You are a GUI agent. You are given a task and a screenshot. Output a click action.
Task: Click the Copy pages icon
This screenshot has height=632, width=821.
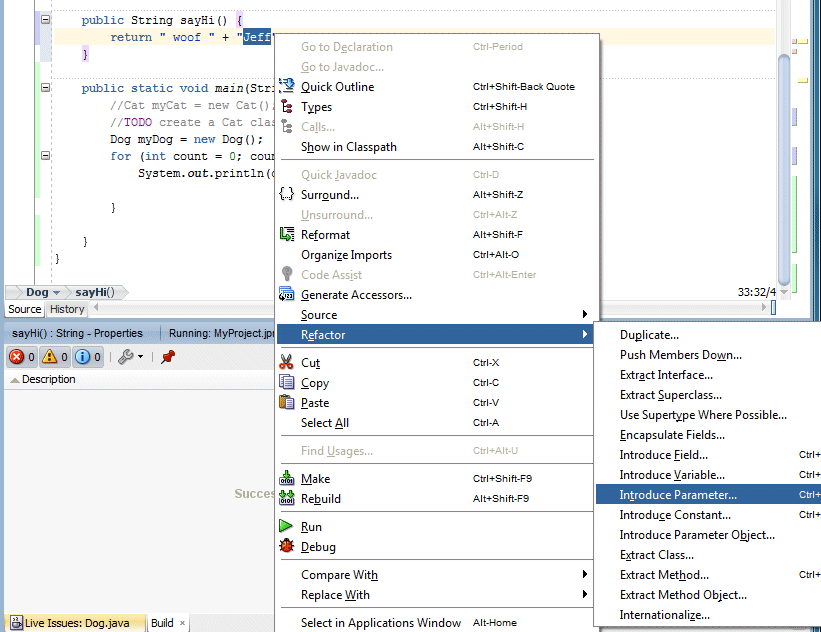[286, 382]
